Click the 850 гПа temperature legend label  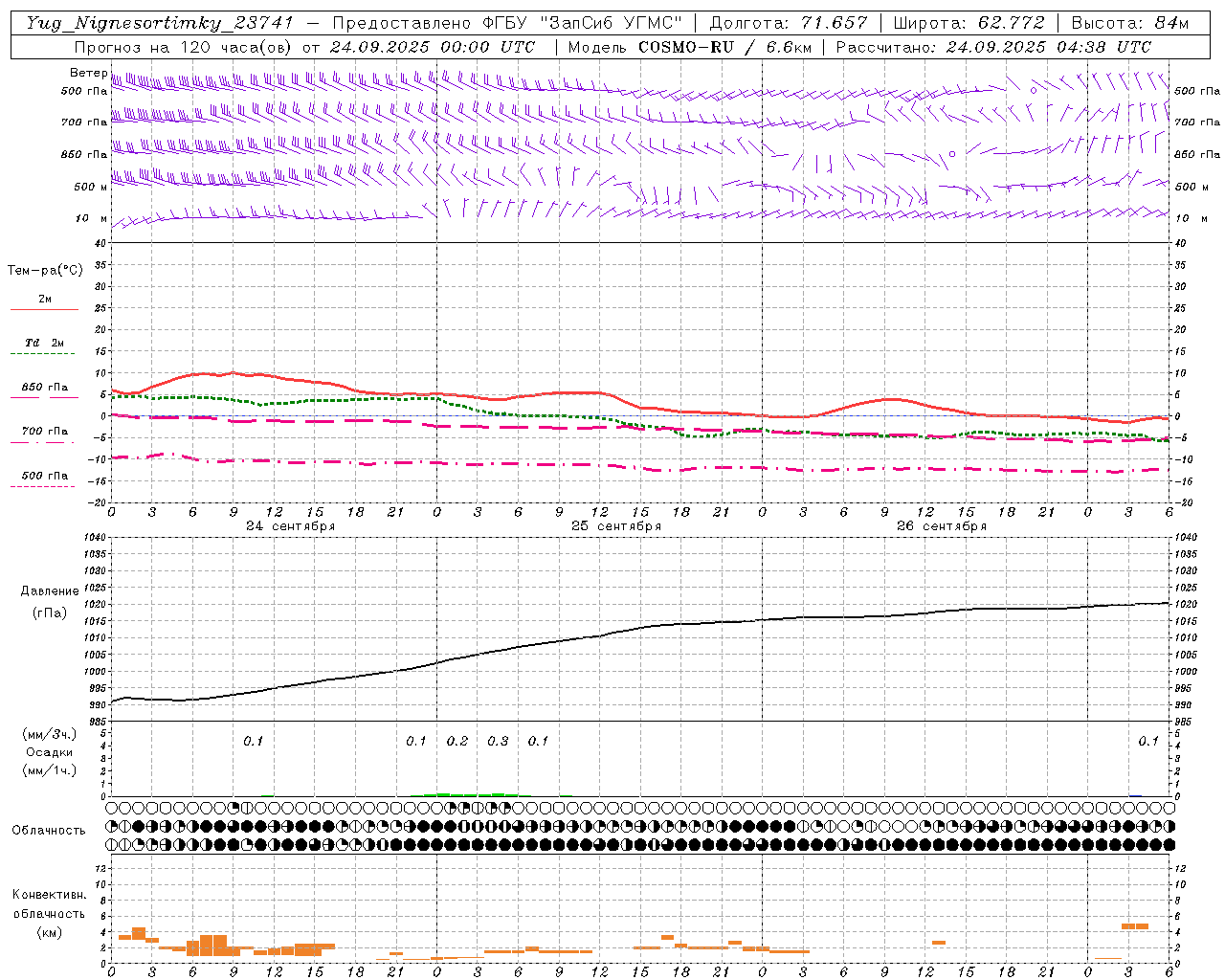[45, 388]
